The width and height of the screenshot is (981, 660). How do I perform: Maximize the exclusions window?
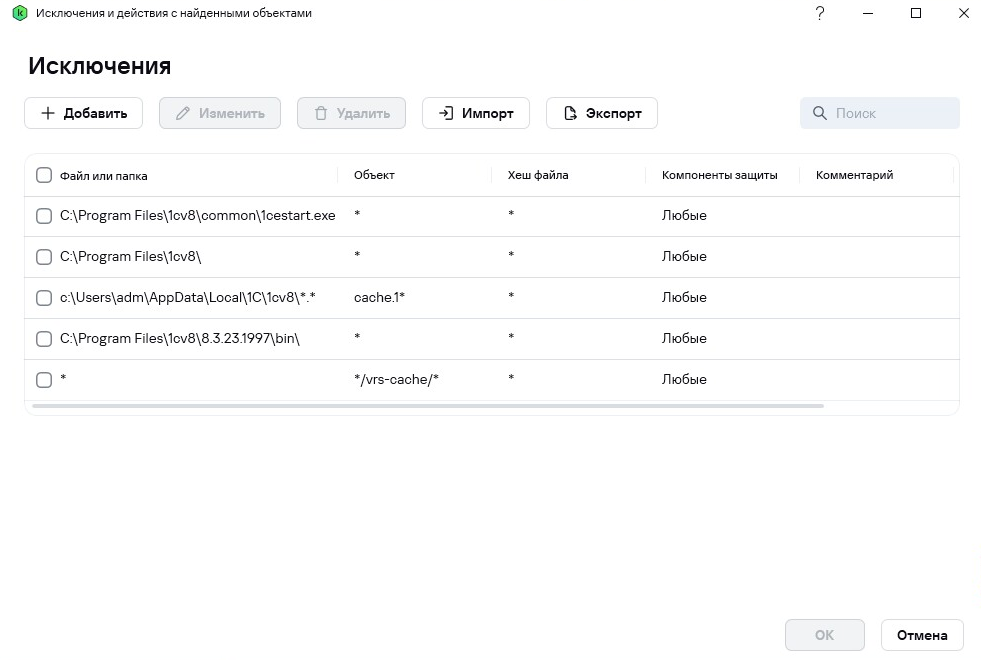click(x=916, y=14)
